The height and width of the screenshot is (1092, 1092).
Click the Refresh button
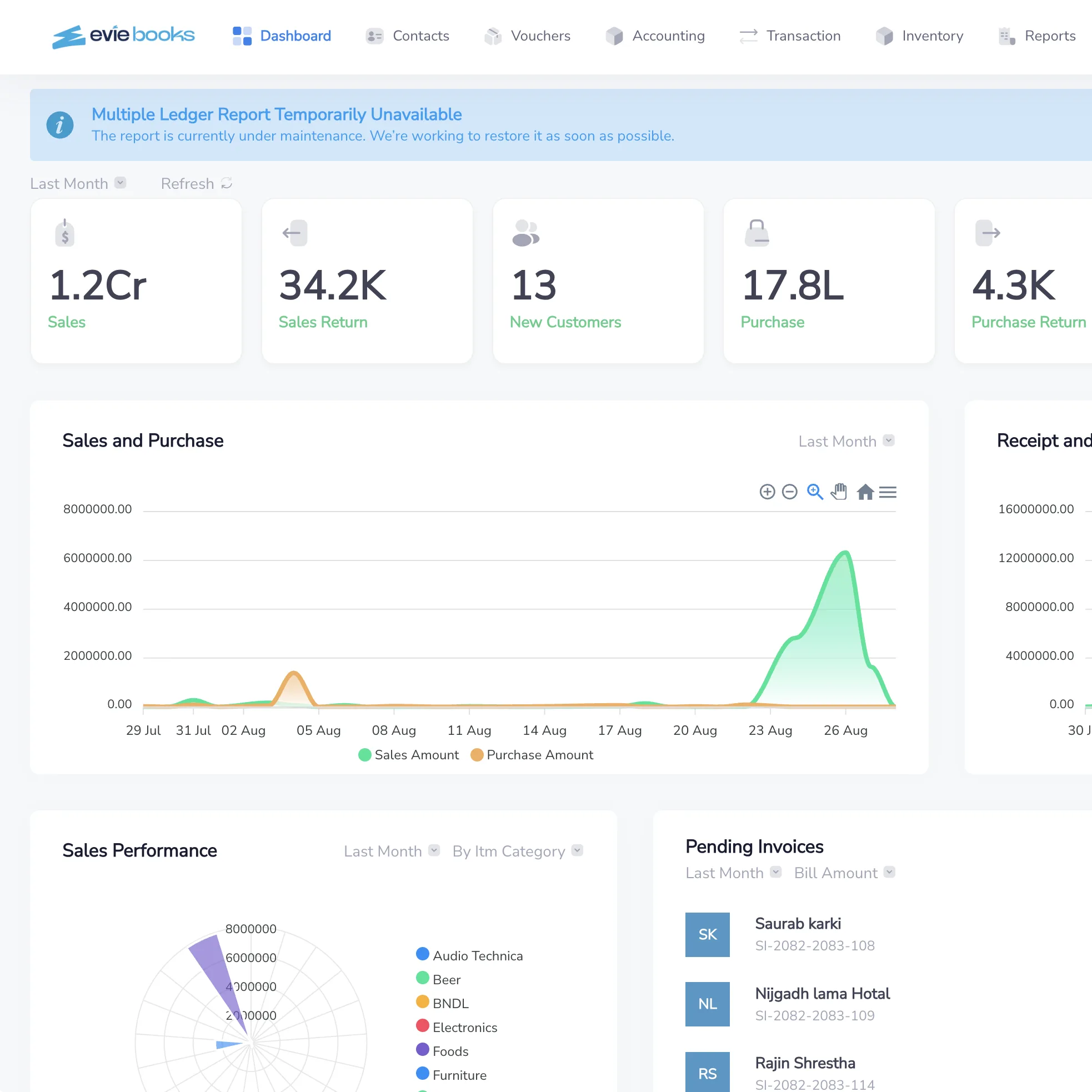click(197, 183)
